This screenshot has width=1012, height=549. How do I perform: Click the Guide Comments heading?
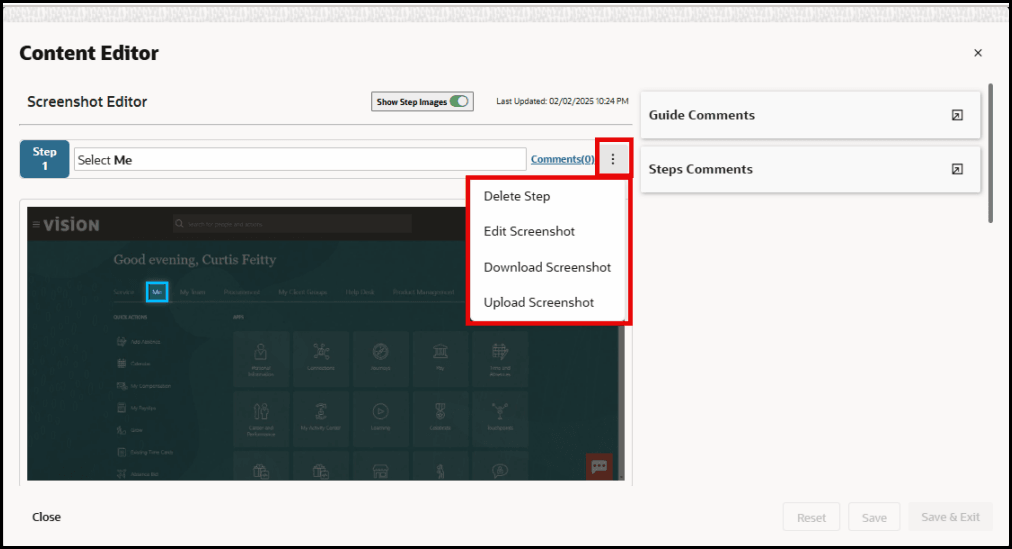(702, 115)
